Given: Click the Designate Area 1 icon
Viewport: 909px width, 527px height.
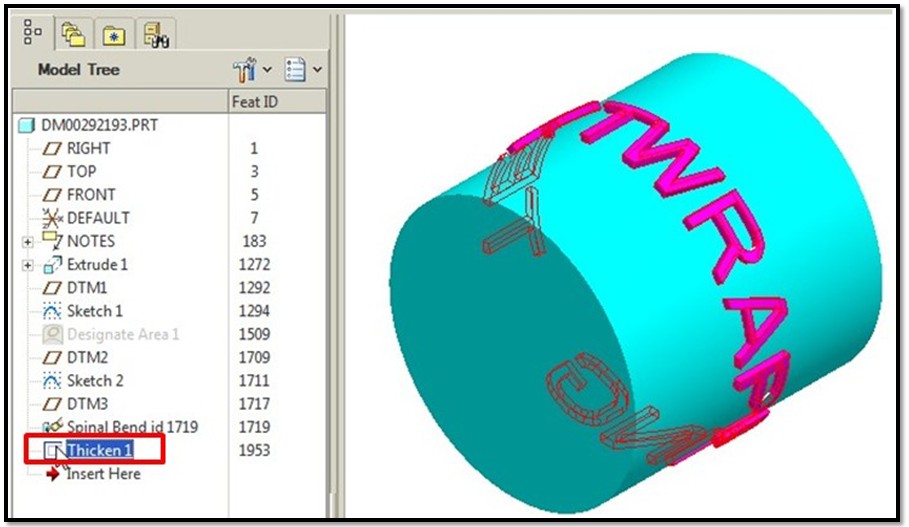Looking at the screenshot, I should 52,334.
